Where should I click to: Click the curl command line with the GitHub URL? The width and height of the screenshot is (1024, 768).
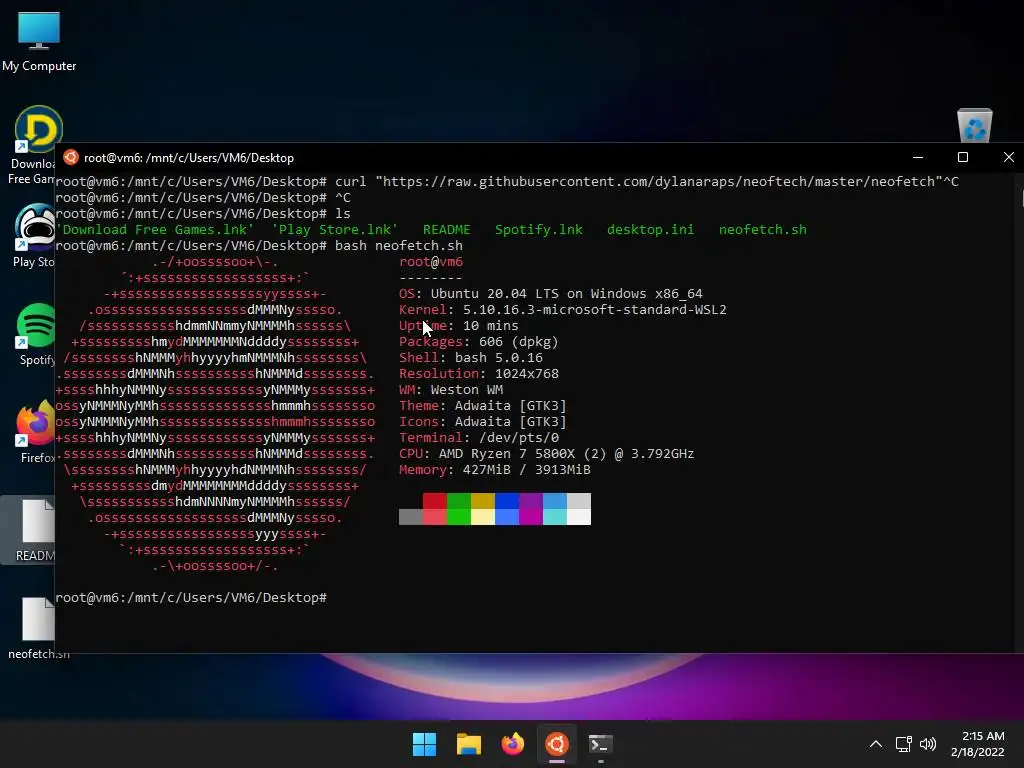(x=507, y=182)
